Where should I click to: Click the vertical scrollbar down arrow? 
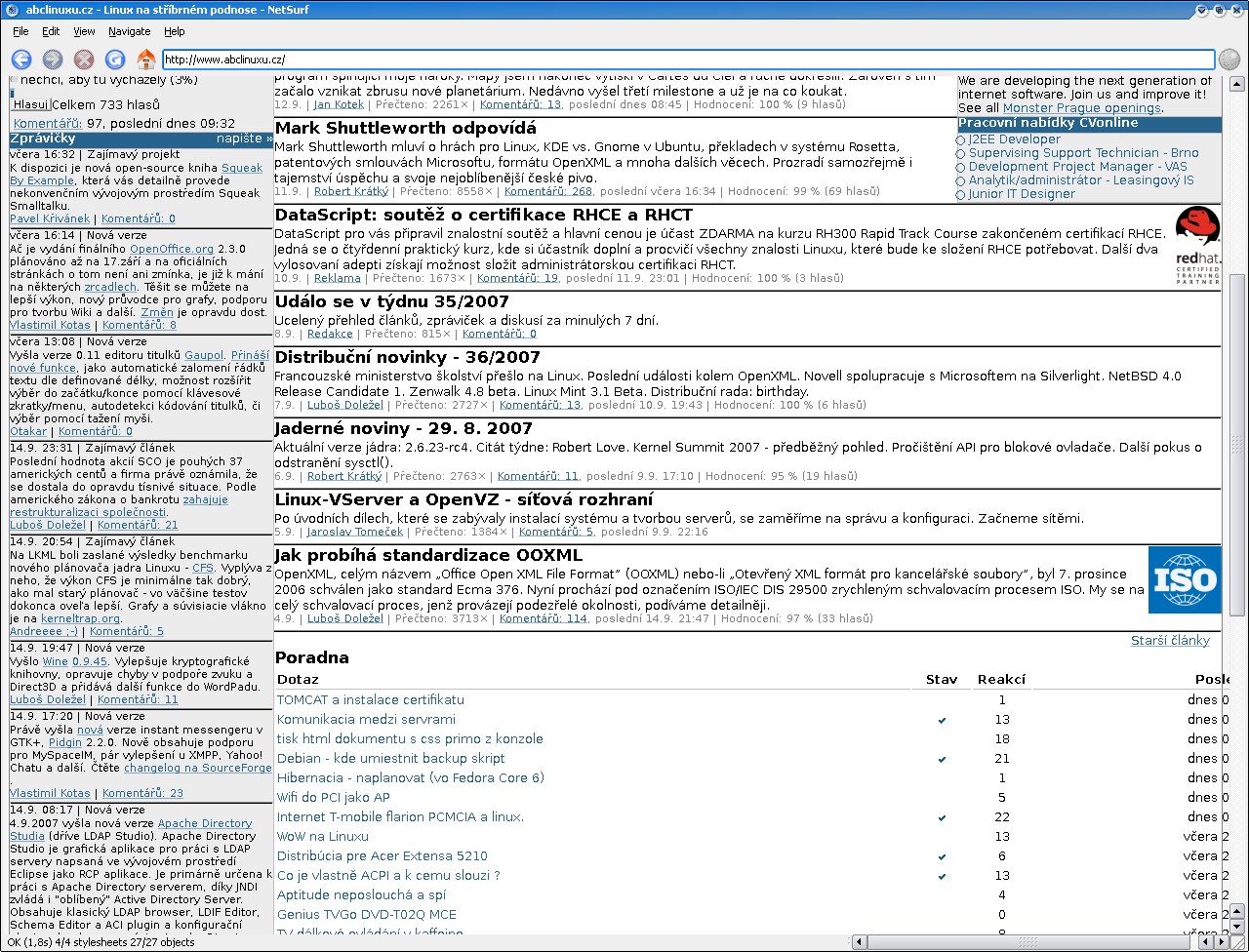[1237, 926]
